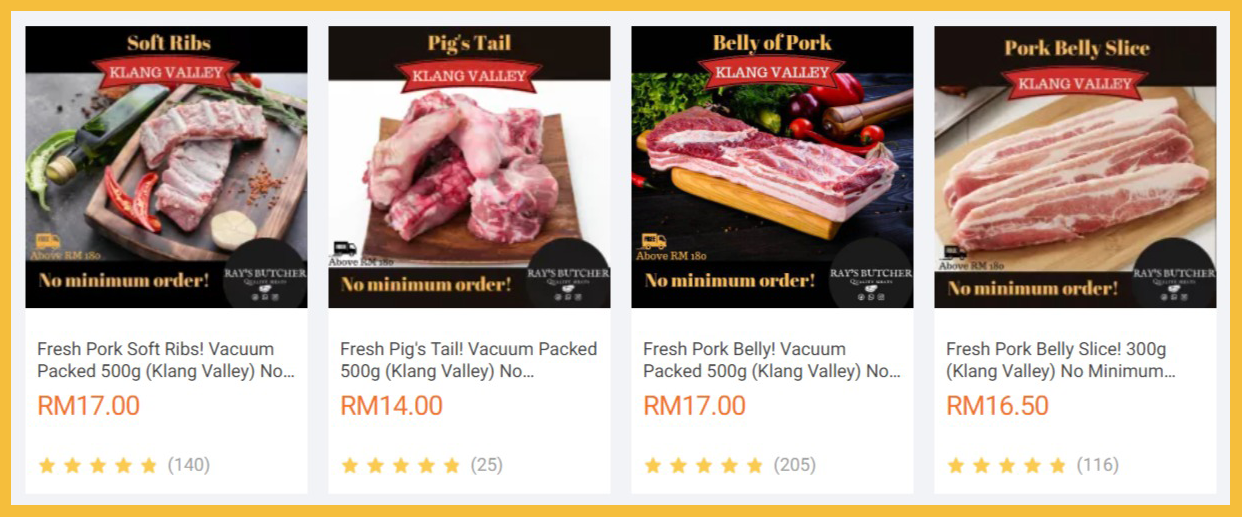The width and height of the screenshot is (1242, 517).
Task: Click the Fresh Pork Belly Slice 300g title
Action: [1061, 360]
